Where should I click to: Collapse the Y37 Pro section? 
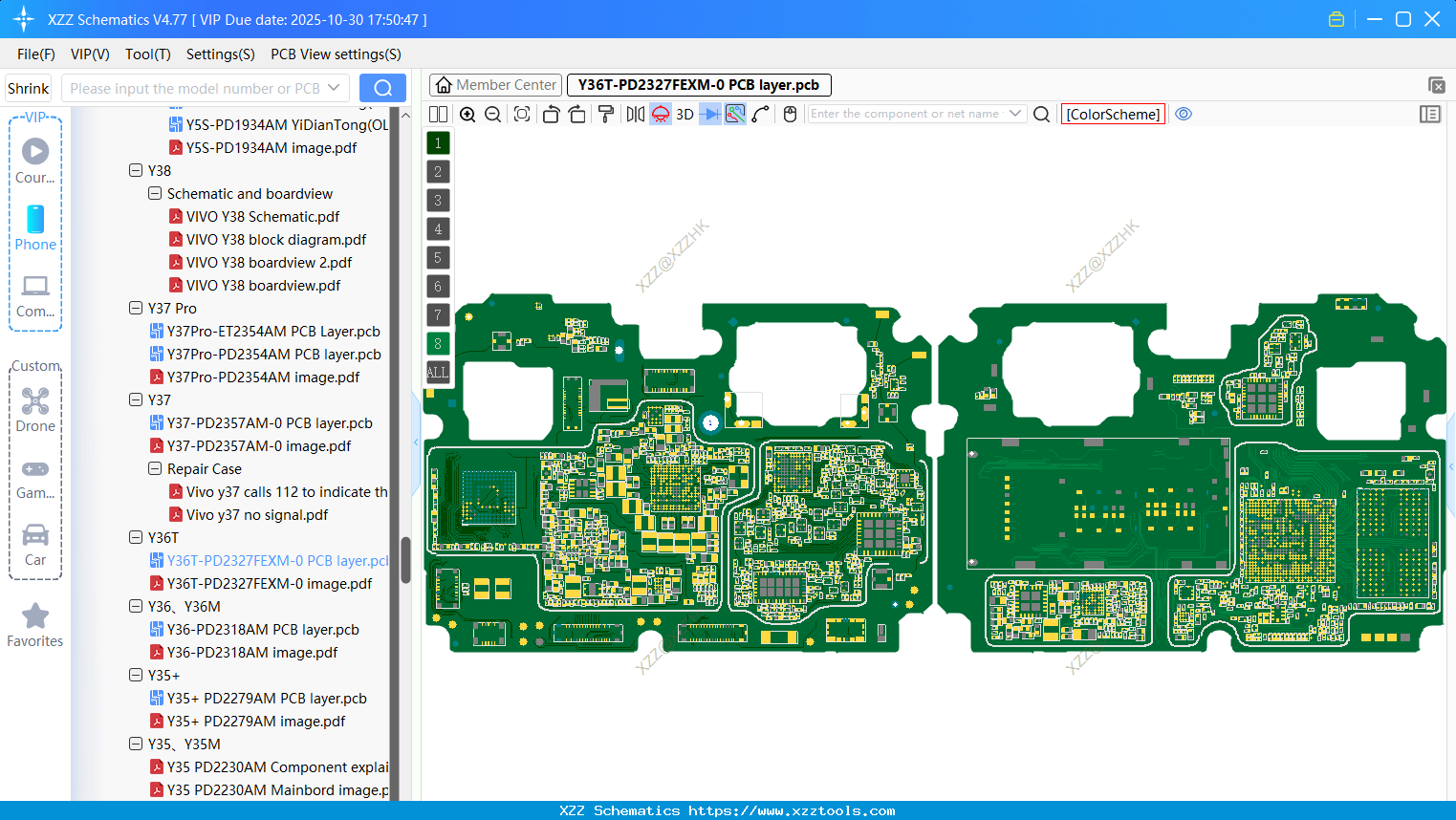136,308
